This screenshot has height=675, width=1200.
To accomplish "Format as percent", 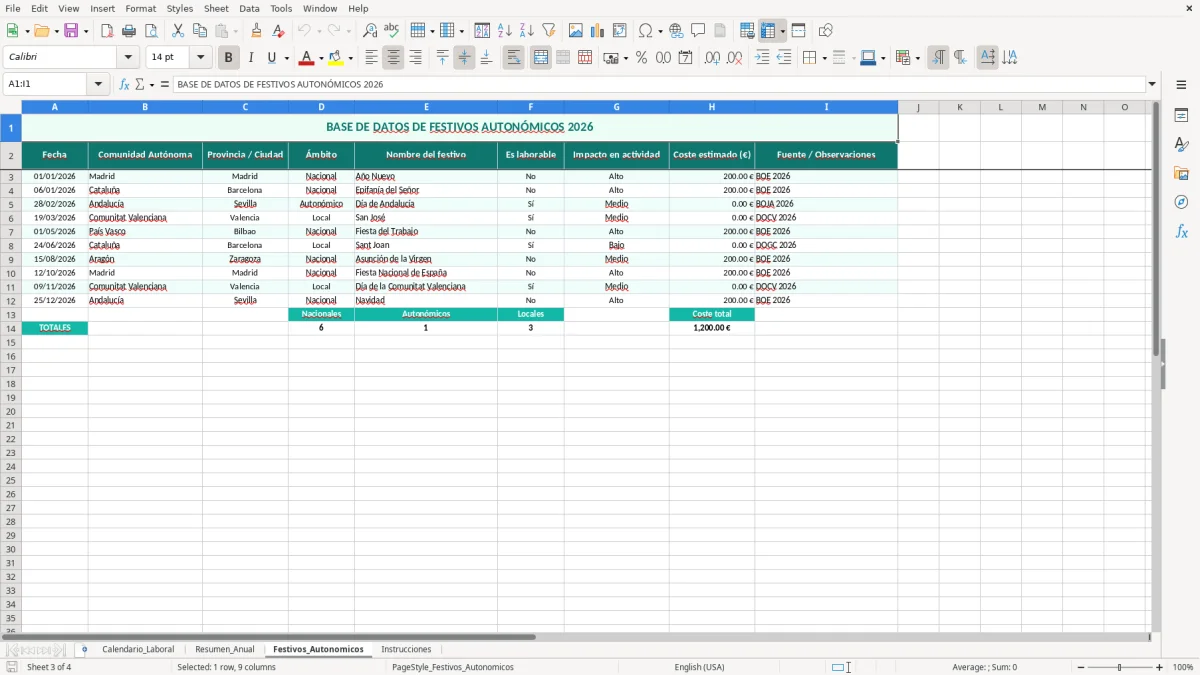I will coord(641,58).
